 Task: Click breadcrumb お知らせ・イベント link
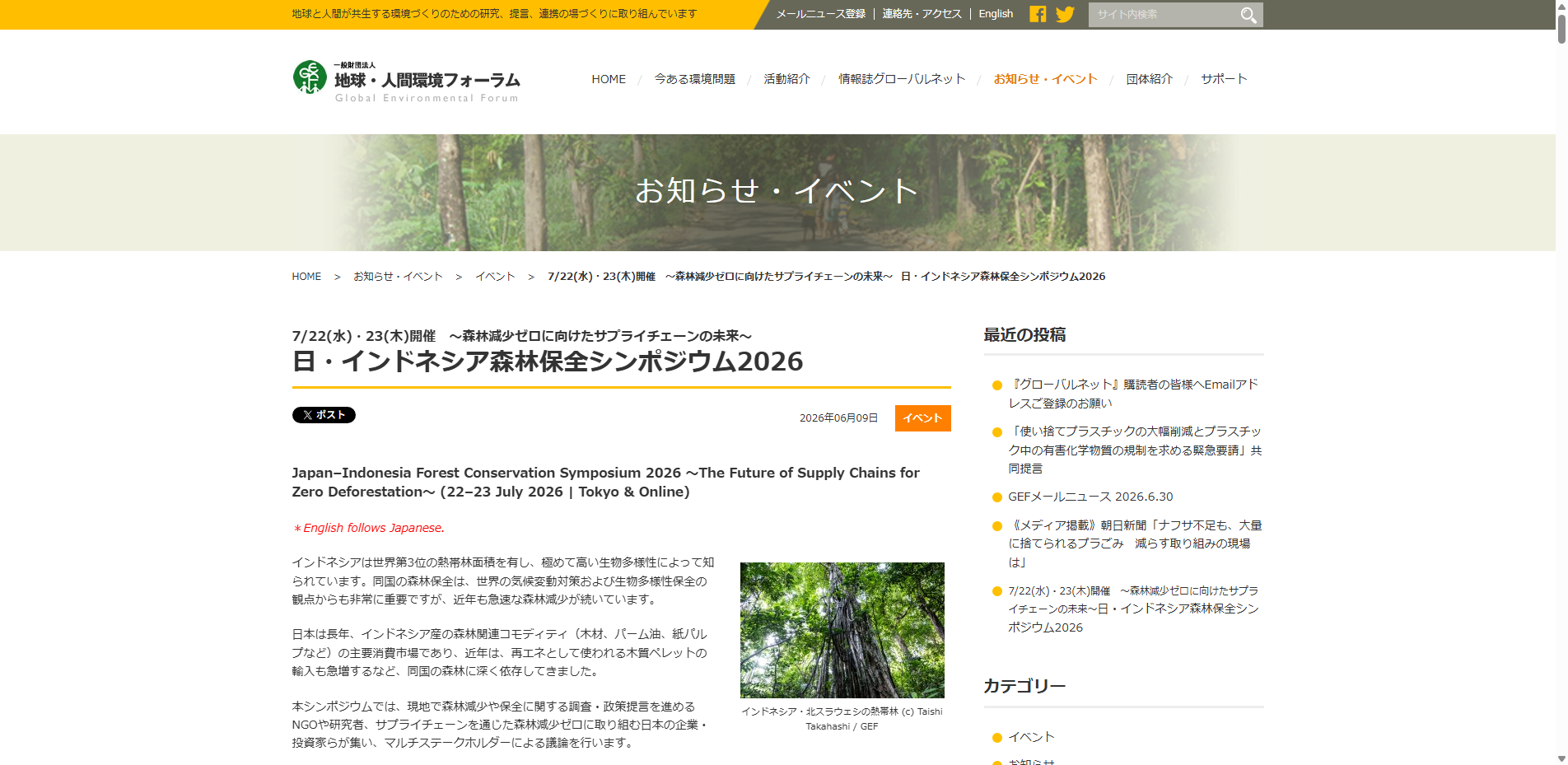[398, 277]
